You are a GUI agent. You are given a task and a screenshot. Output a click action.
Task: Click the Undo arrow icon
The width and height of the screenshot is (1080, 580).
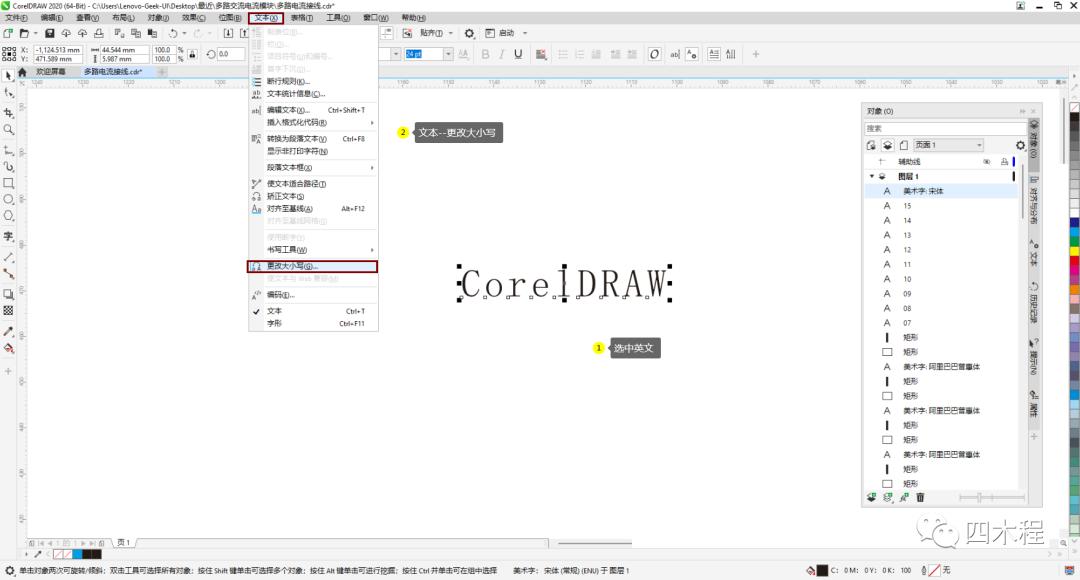pyautogui.click(x=173, y=33)
